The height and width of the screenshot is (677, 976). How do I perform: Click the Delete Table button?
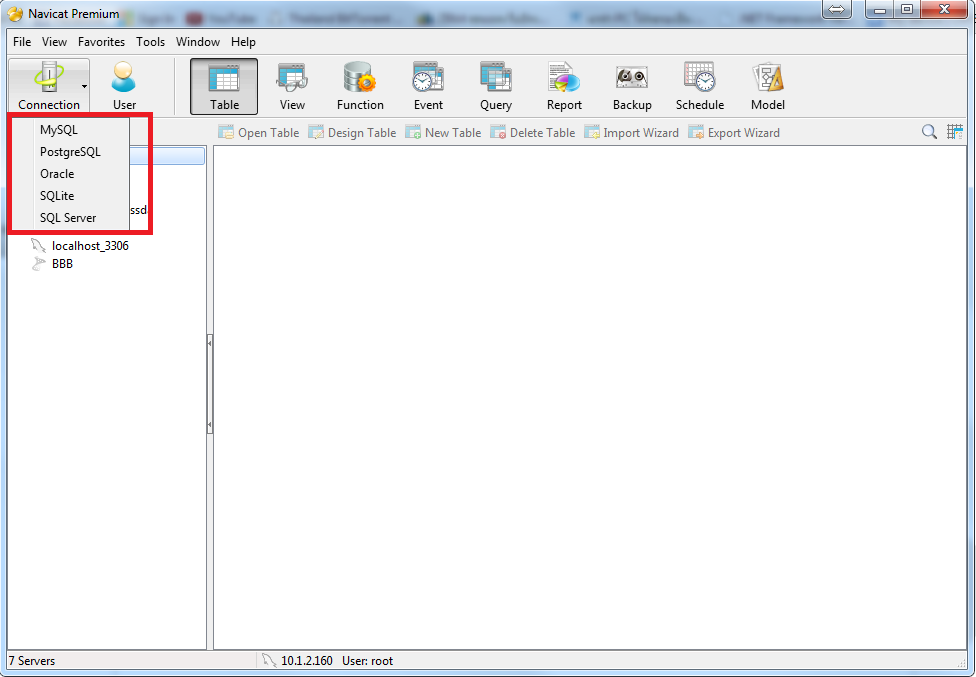coord(532,133)
